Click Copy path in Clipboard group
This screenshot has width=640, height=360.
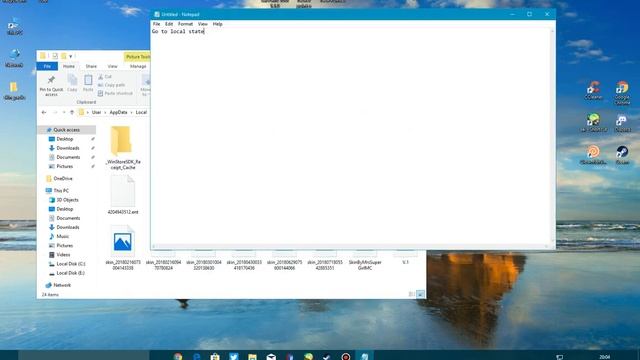111,85
